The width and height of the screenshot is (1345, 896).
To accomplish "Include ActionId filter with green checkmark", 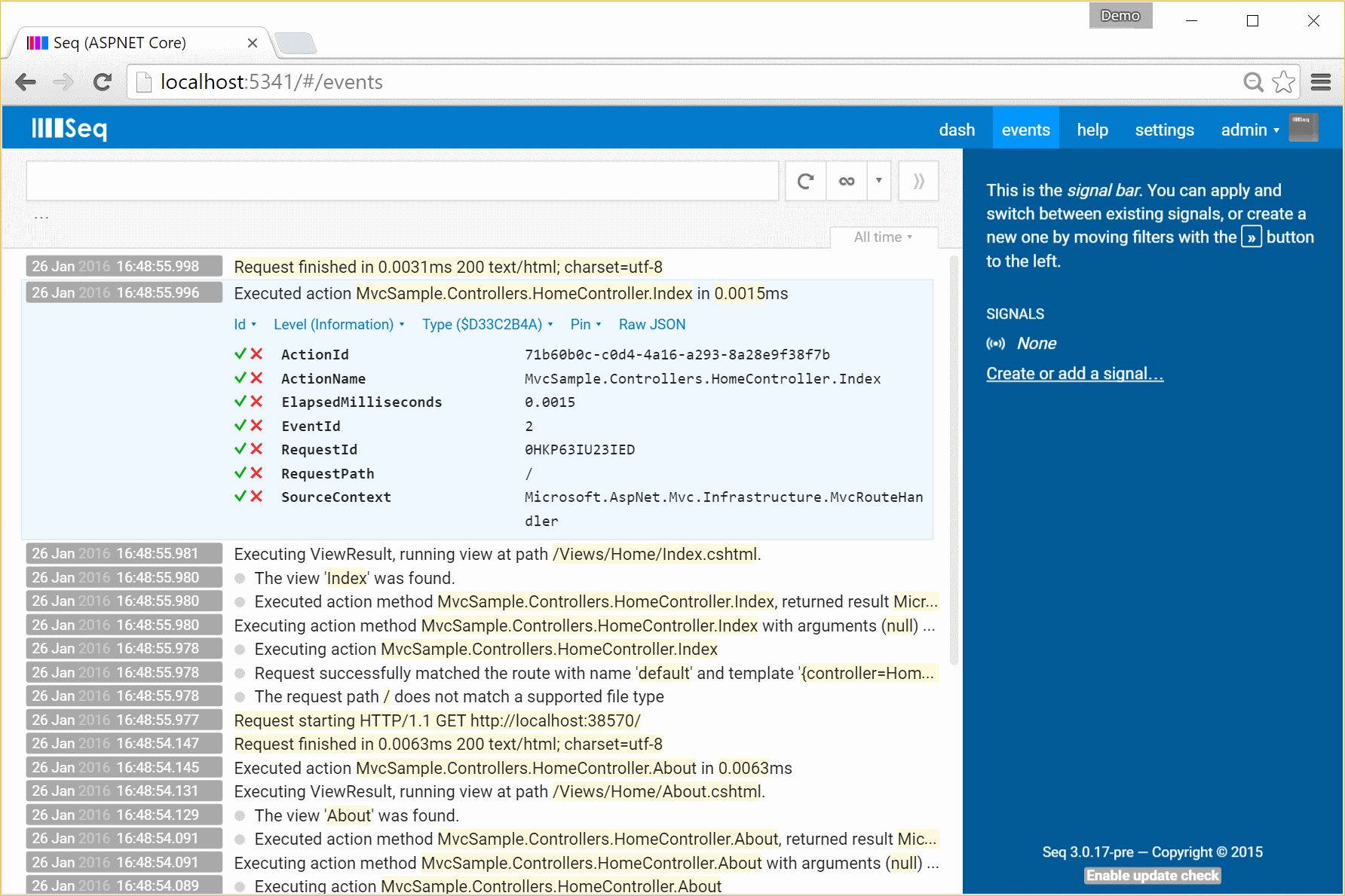I will [x=241, y=353].
